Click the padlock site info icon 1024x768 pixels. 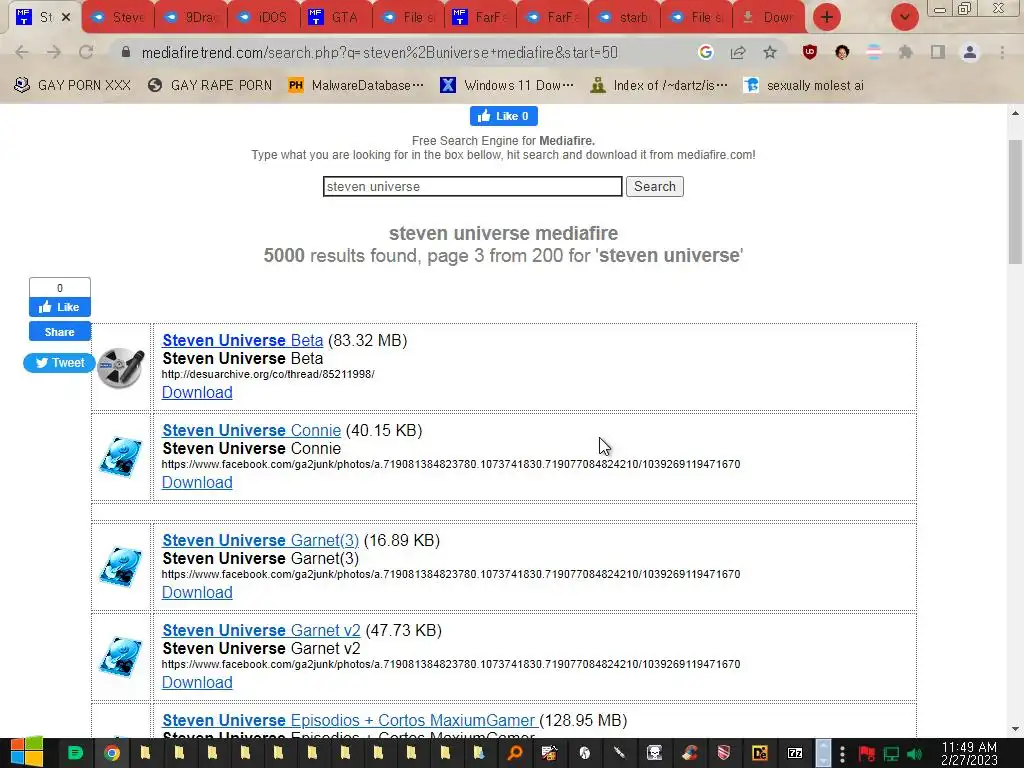click(x=126, y=52)
